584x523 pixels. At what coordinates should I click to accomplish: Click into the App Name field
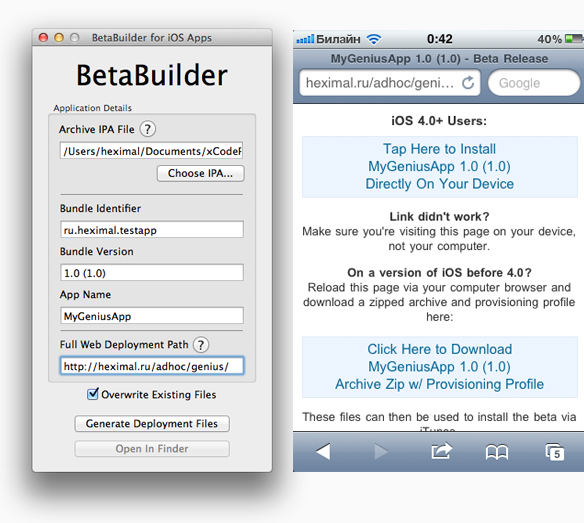pos(152,316)
